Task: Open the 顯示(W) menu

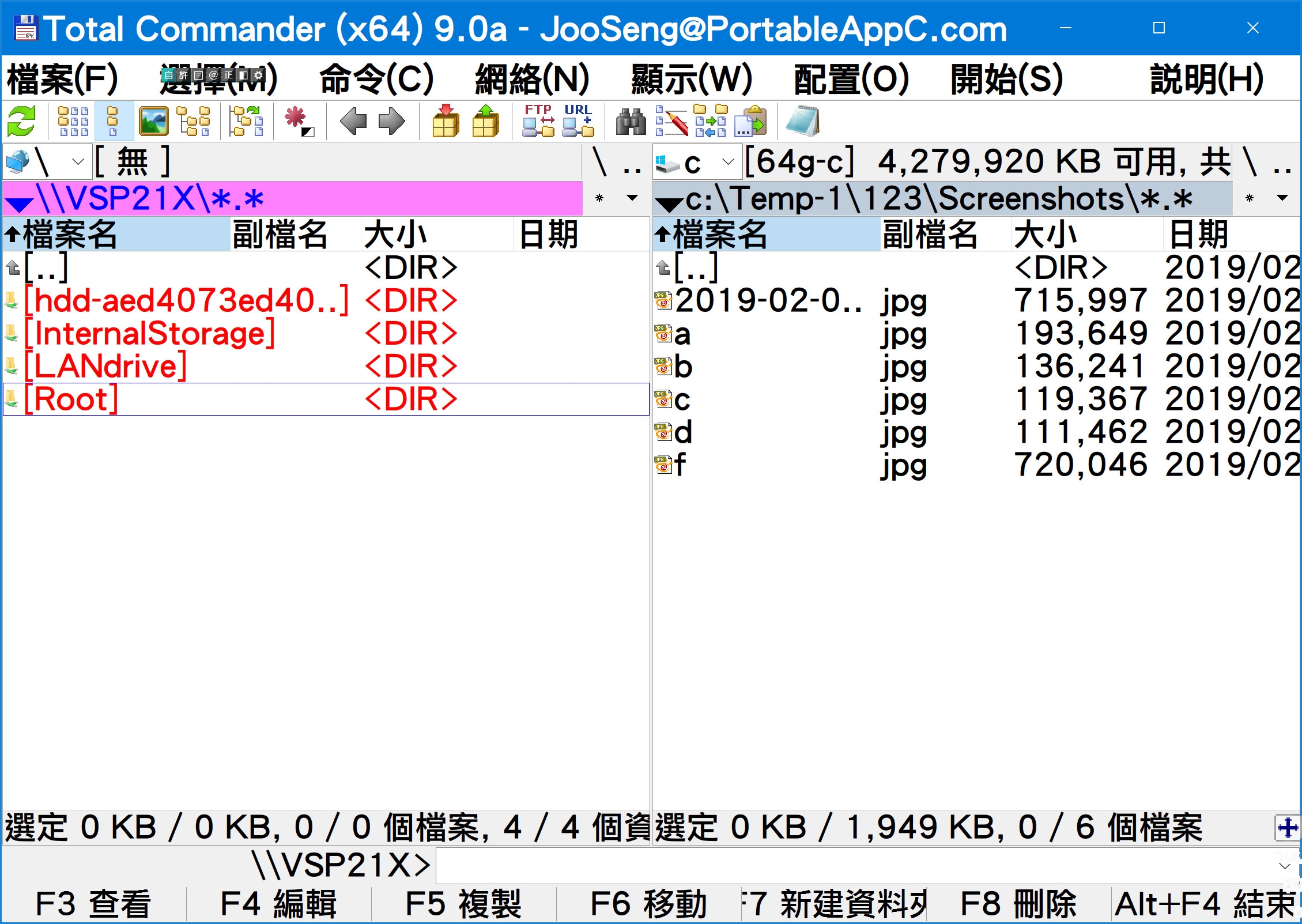Action: pos(692,79)
